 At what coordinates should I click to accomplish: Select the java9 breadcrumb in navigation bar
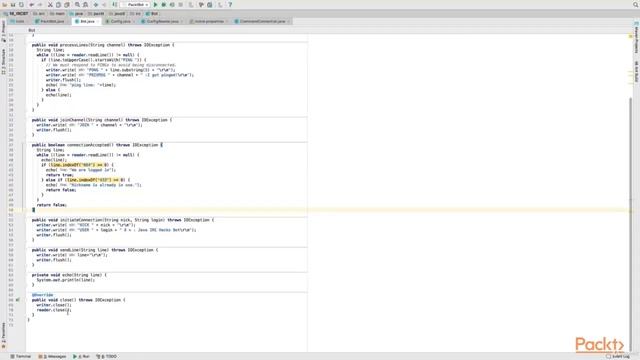click(x=117, y=13)
